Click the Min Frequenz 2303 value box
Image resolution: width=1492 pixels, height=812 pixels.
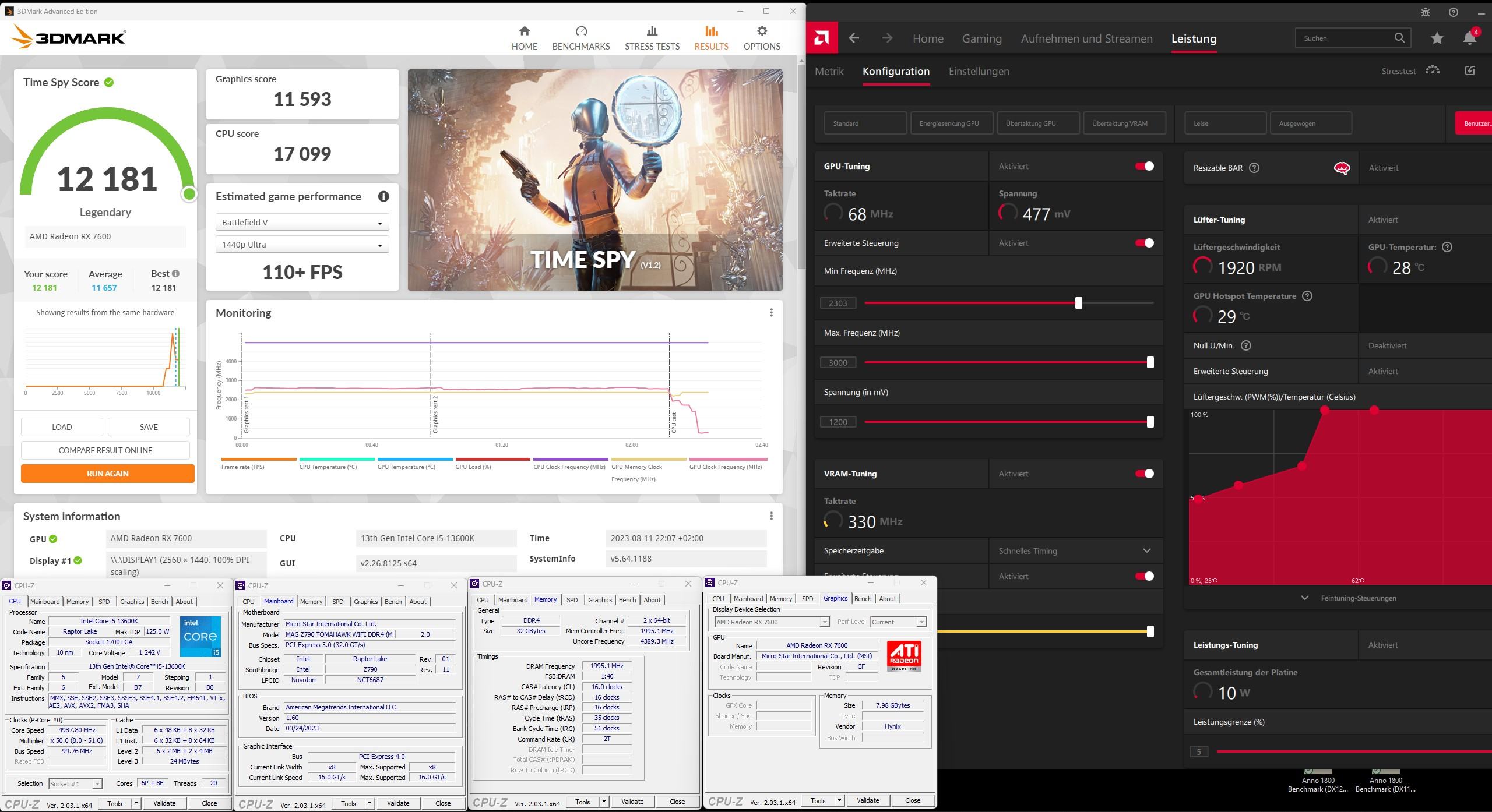pos(838,303)
